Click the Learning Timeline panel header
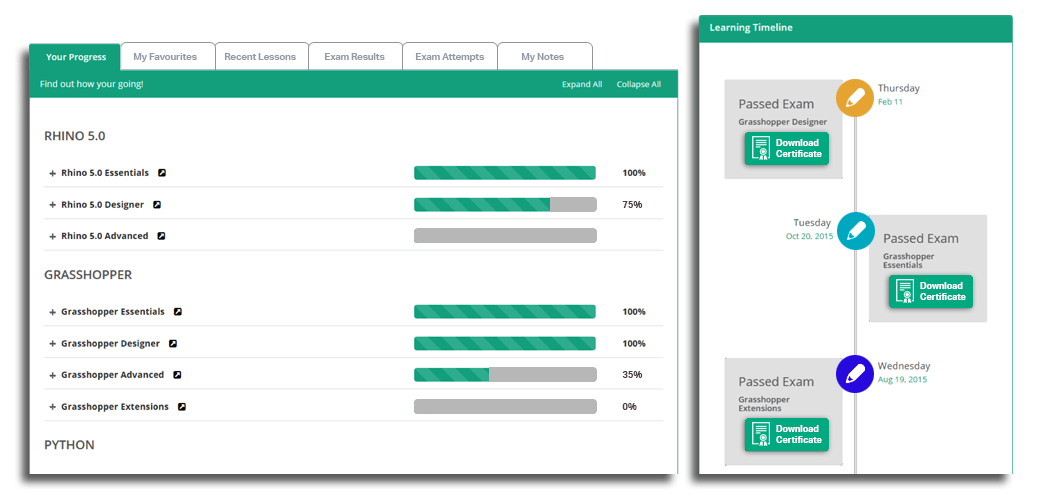This screenshot has width=1050, height=499. click(855, 28)
